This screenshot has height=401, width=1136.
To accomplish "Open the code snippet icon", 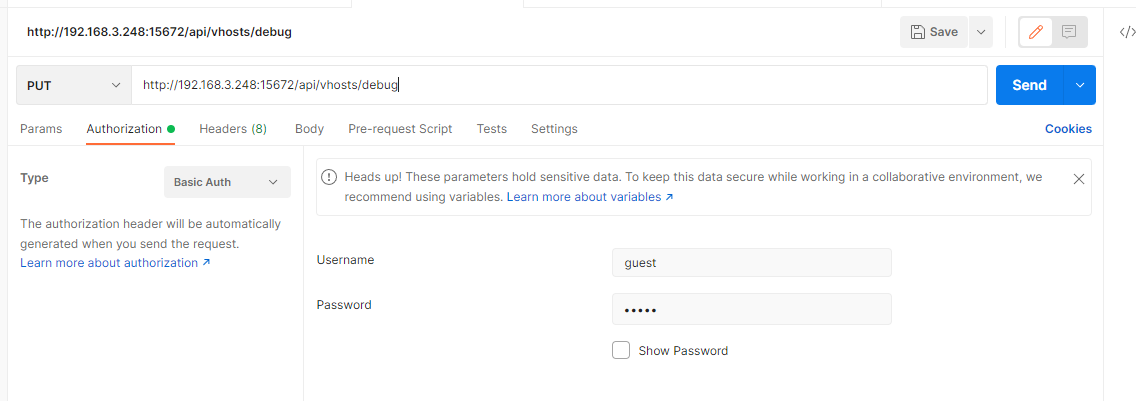I will (x=1126, y=32).
